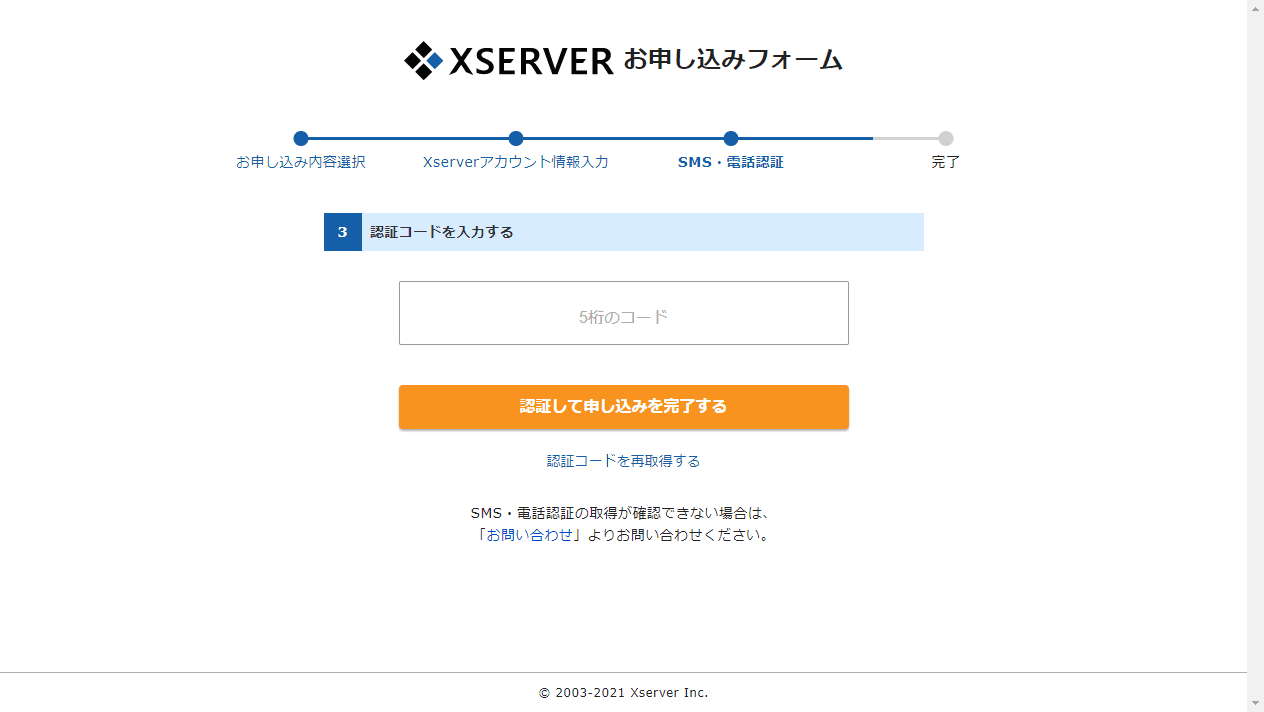
Task: Click the 認証して申し込みを完了する button
Action: pos(624,407)
